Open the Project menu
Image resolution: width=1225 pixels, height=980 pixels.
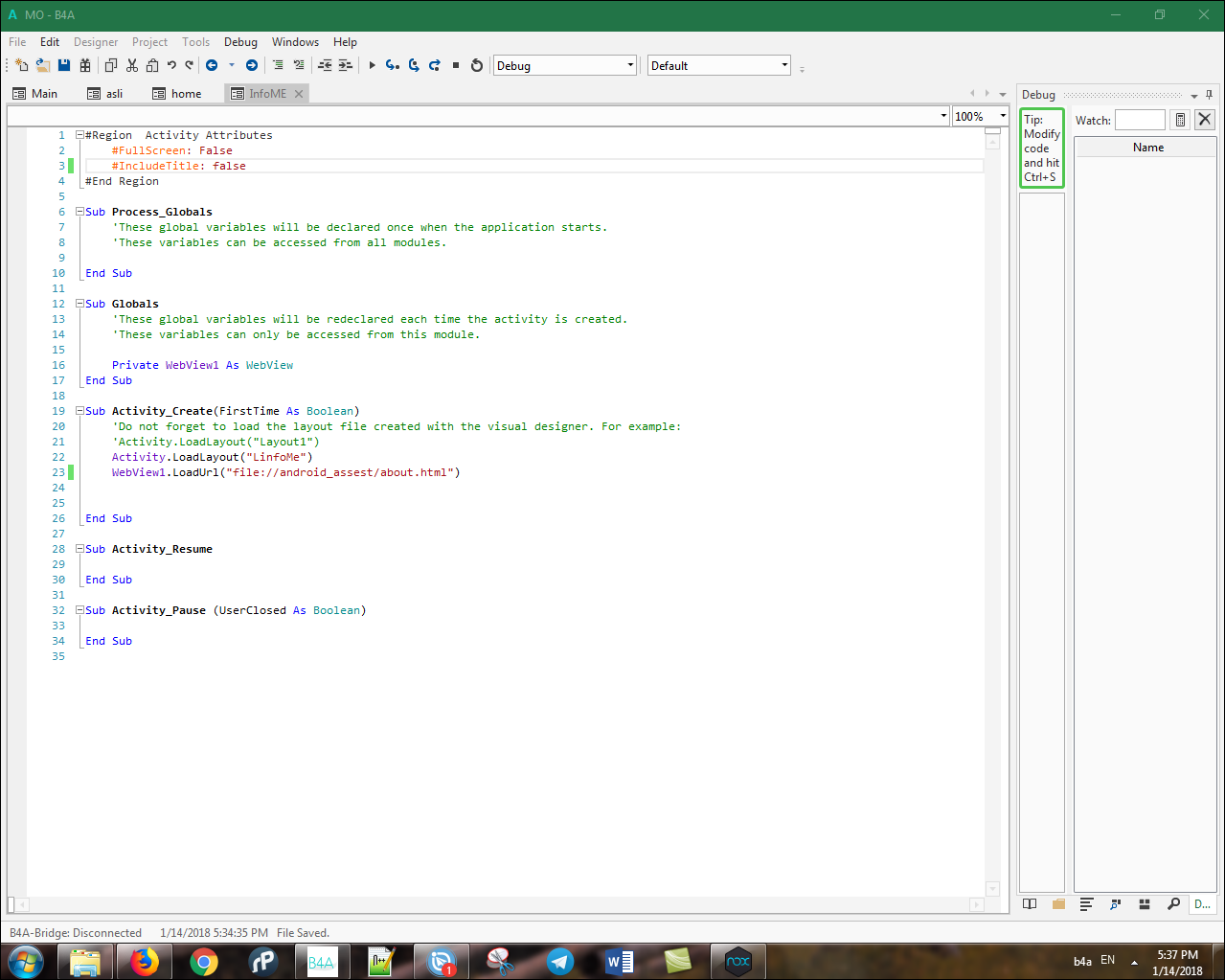pyautogui.click(x=149, y=42)
